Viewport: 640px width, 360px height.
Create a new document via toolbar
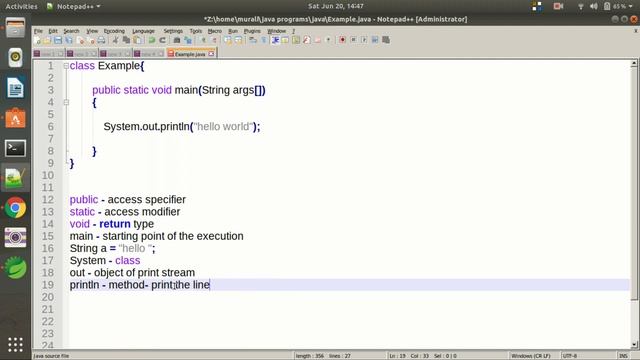tap(37, 40)
